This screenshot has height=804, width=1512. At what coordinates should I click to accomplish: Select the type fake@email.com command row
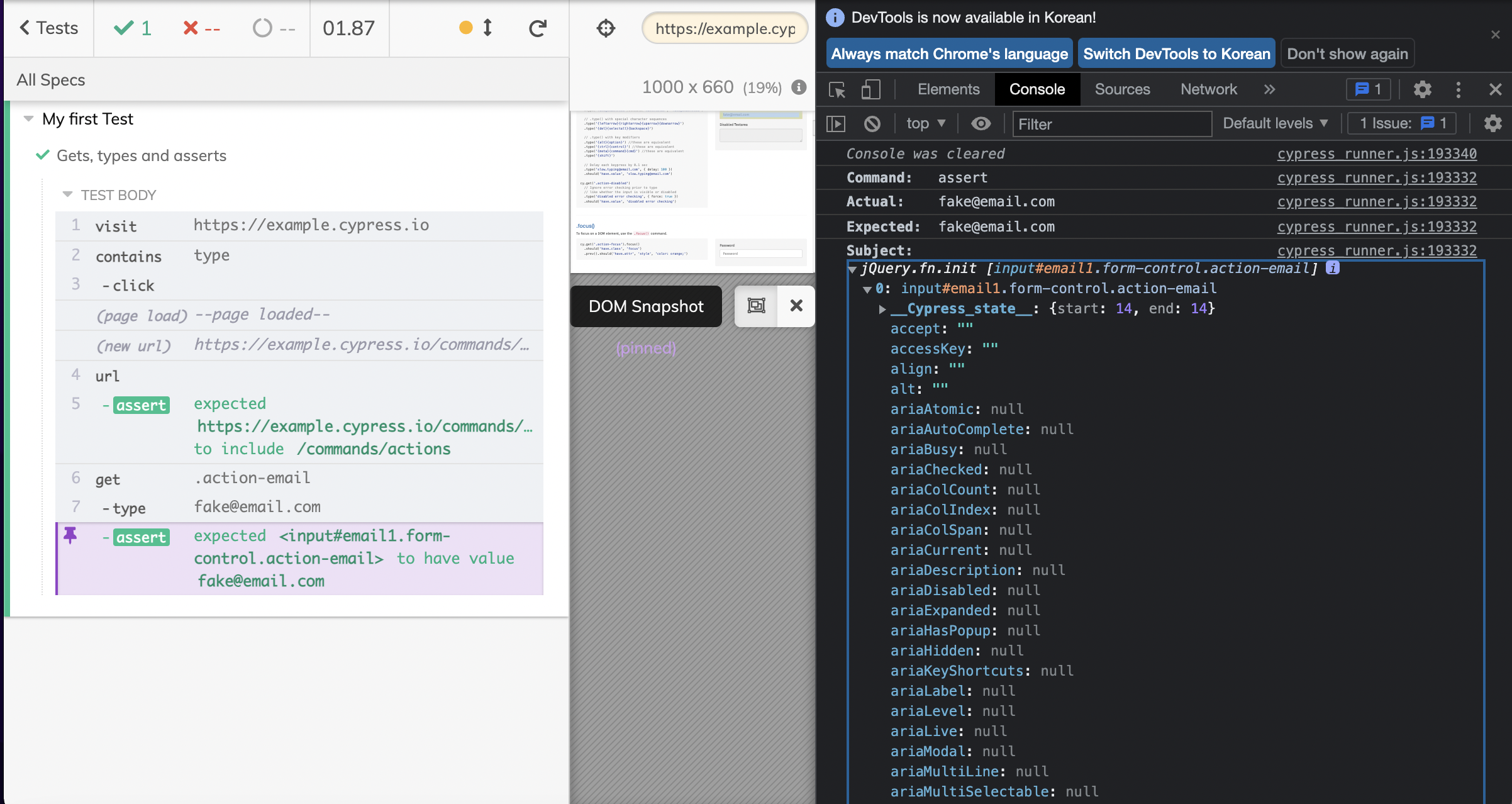pyautogui.click(x=299, y=508)
